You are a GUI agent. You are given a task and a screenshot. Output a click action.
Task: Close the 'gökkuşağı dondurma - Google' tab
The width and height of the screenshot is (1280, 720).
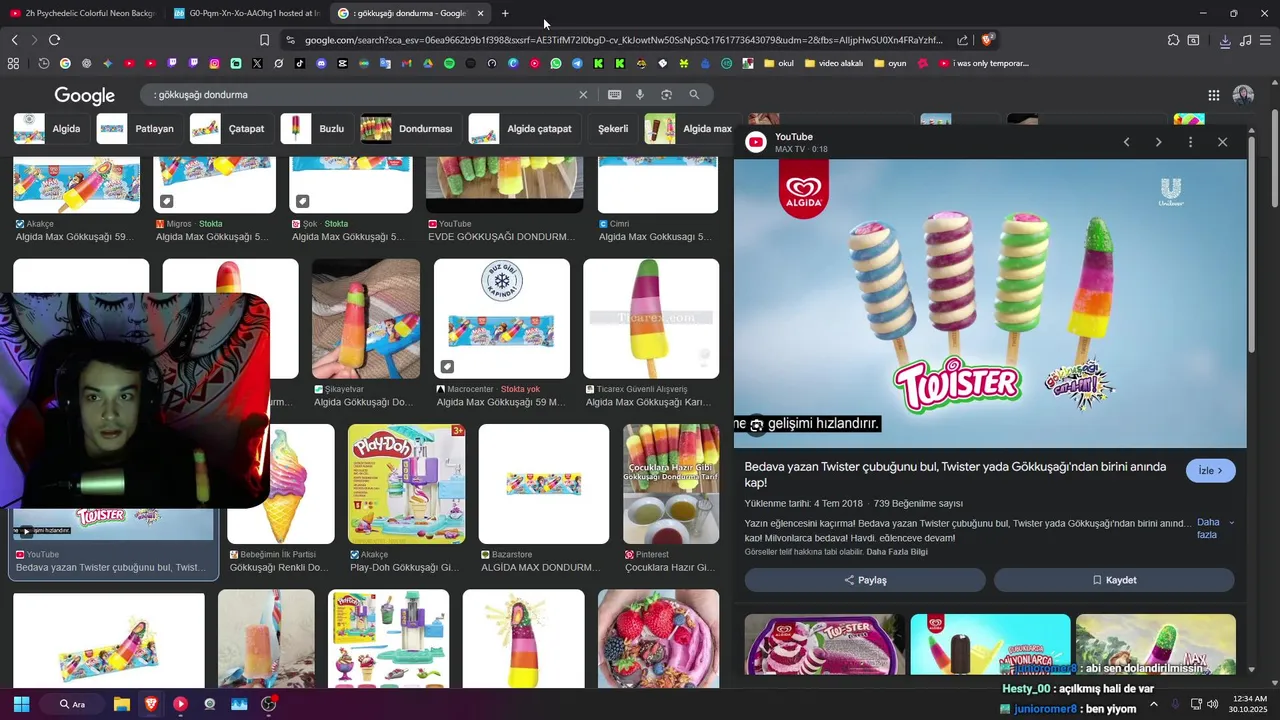[480, 13]
